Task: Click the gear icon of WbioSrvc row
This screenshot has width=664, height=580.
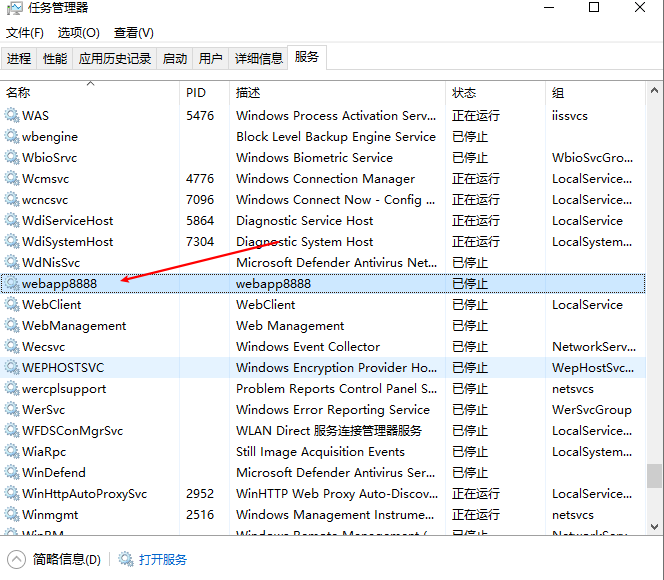Action: click(12, 157)
